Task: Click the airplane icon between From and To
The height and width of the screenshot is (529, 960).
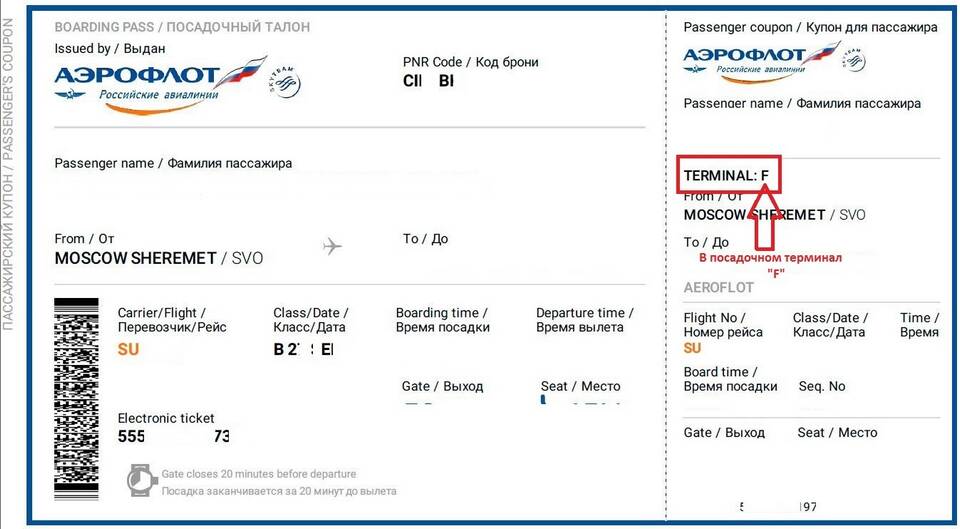Action: [332, 247]
